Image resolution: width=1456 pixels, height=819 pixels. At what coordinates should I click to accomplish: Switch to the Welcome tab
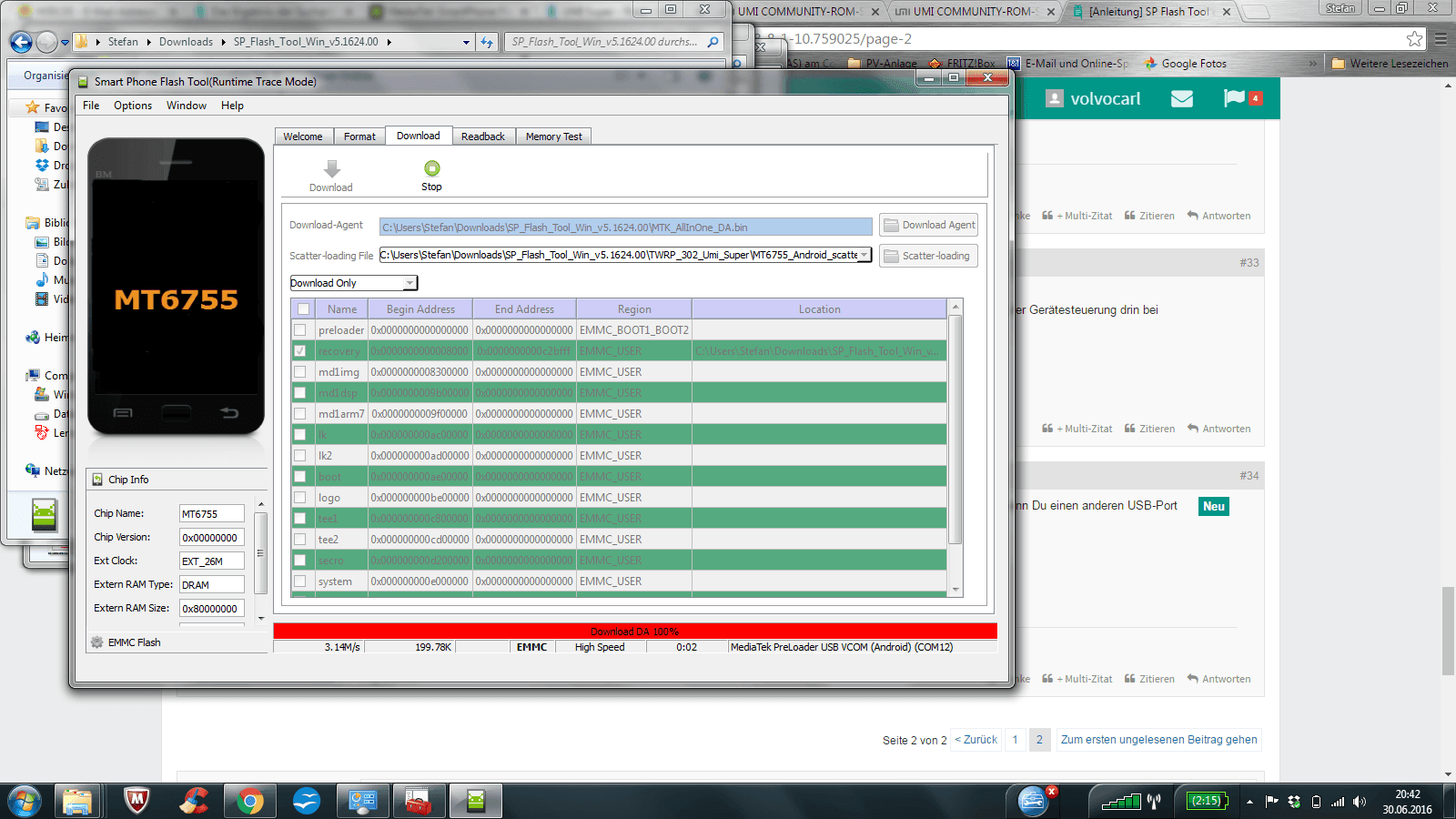coord(303,136)
